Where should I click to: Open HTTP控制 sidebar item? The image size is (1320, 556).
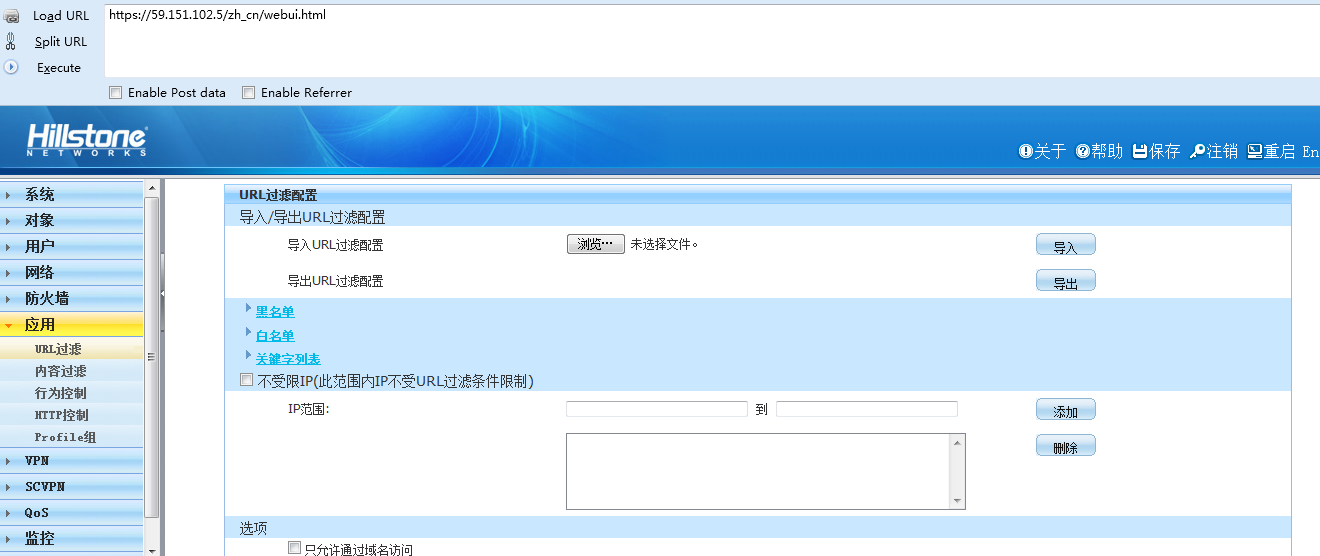click(x=72, y=415)
